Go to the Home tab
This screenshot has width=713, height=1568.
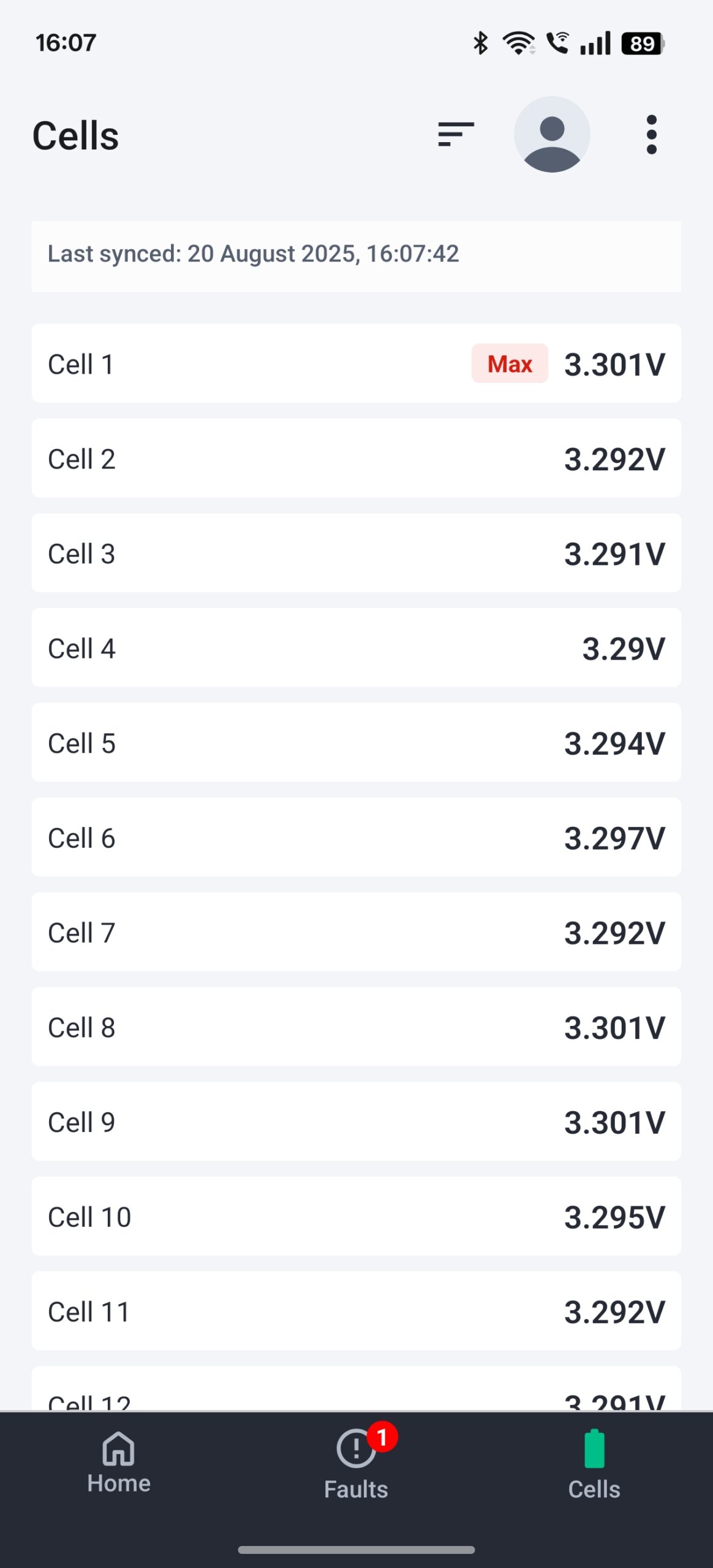119,1464
